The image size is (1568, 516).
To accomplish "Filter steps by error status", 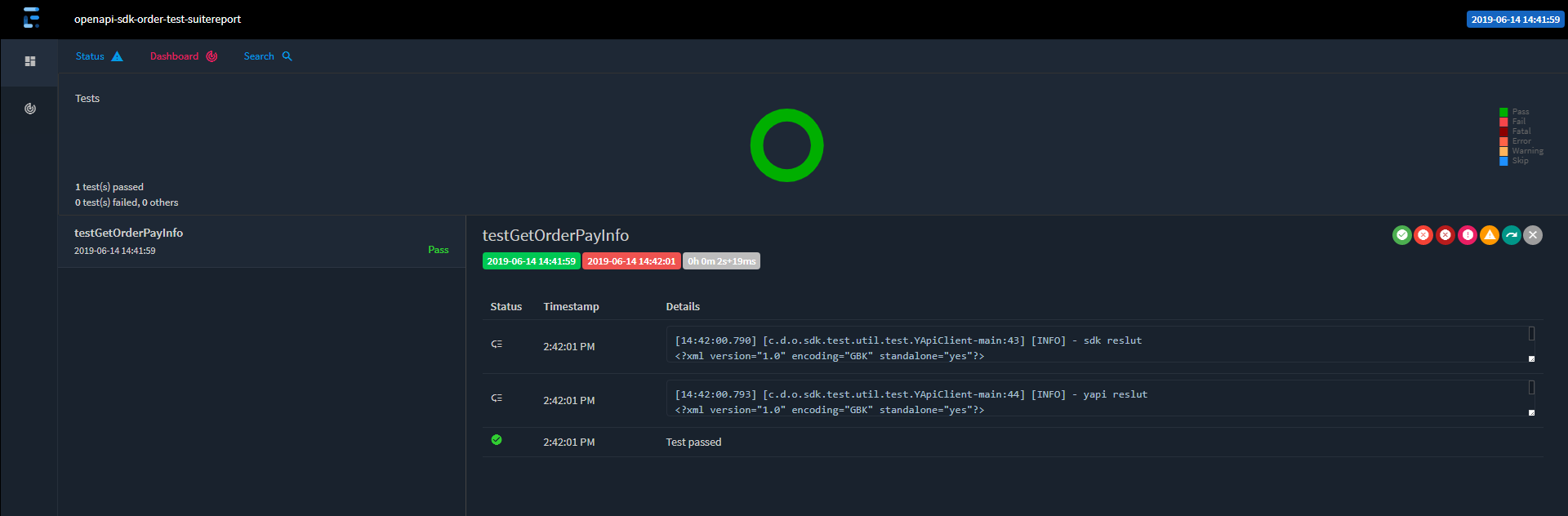I will coord(1468,235).
